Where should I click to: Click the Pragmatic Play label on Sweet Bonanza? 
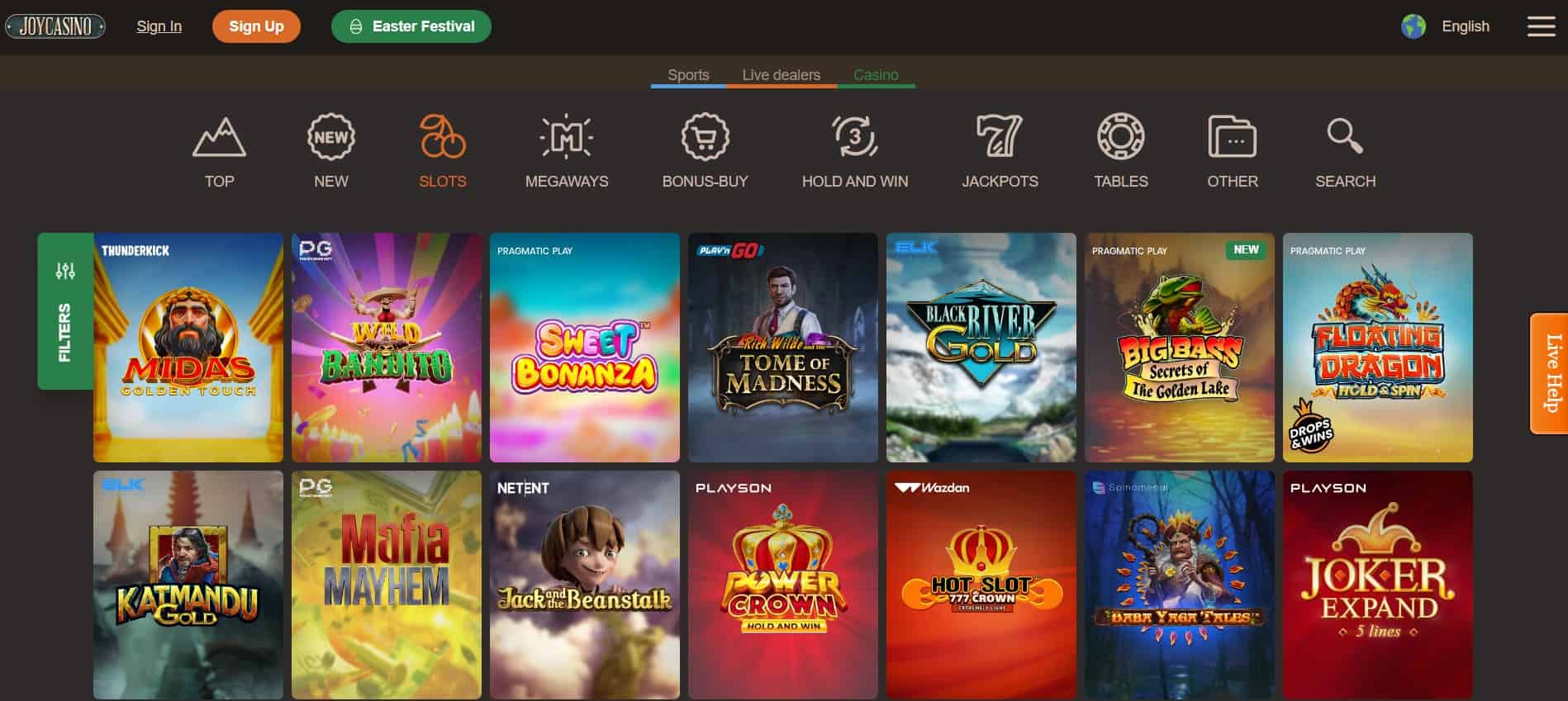[535, 251]
